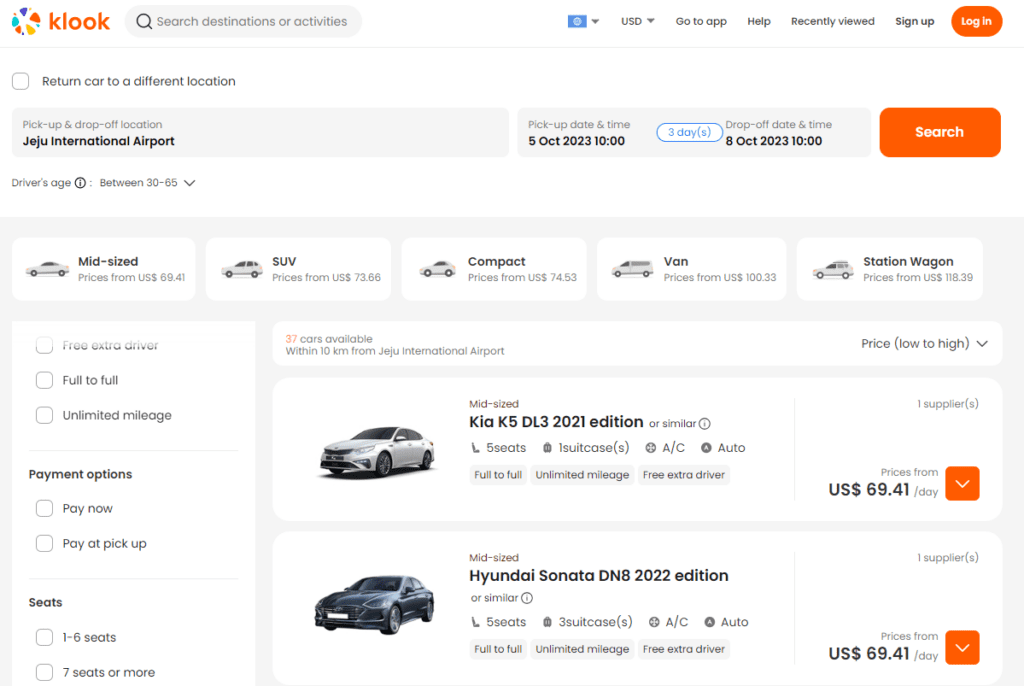Click the Klook logo
The height and width of the screenshot is (686, 1024).
pyautogui.click(x=61, y=22)
